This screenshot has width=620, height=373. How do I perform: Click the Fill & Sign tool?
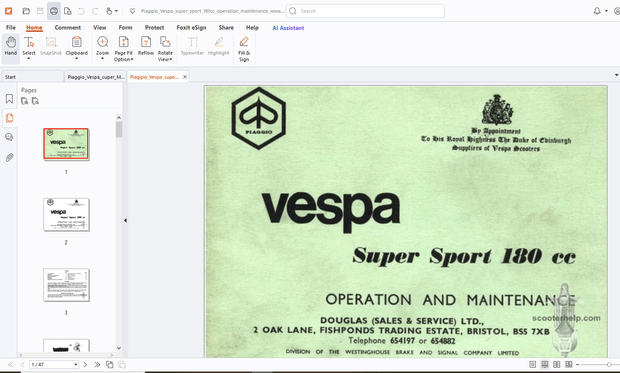tap(244, 49)
